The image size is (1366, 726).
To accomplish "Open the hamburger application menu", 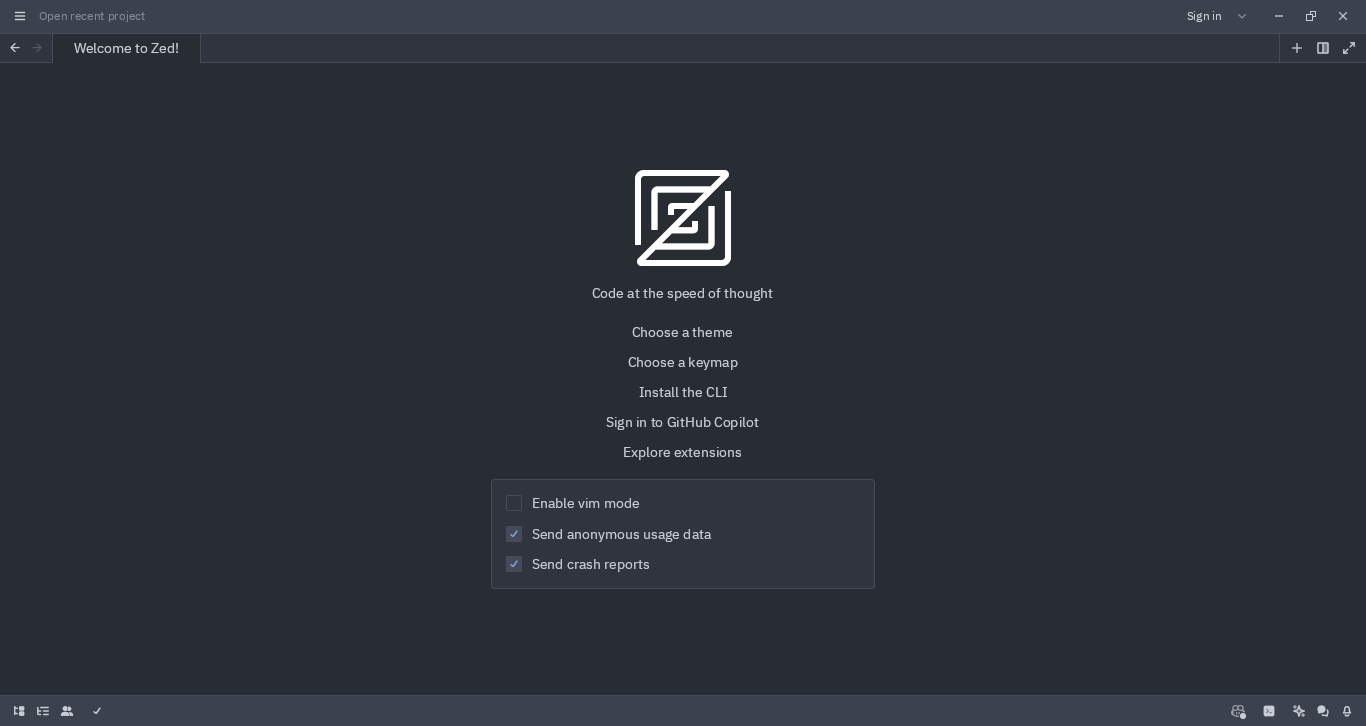I will coord(20,16).
